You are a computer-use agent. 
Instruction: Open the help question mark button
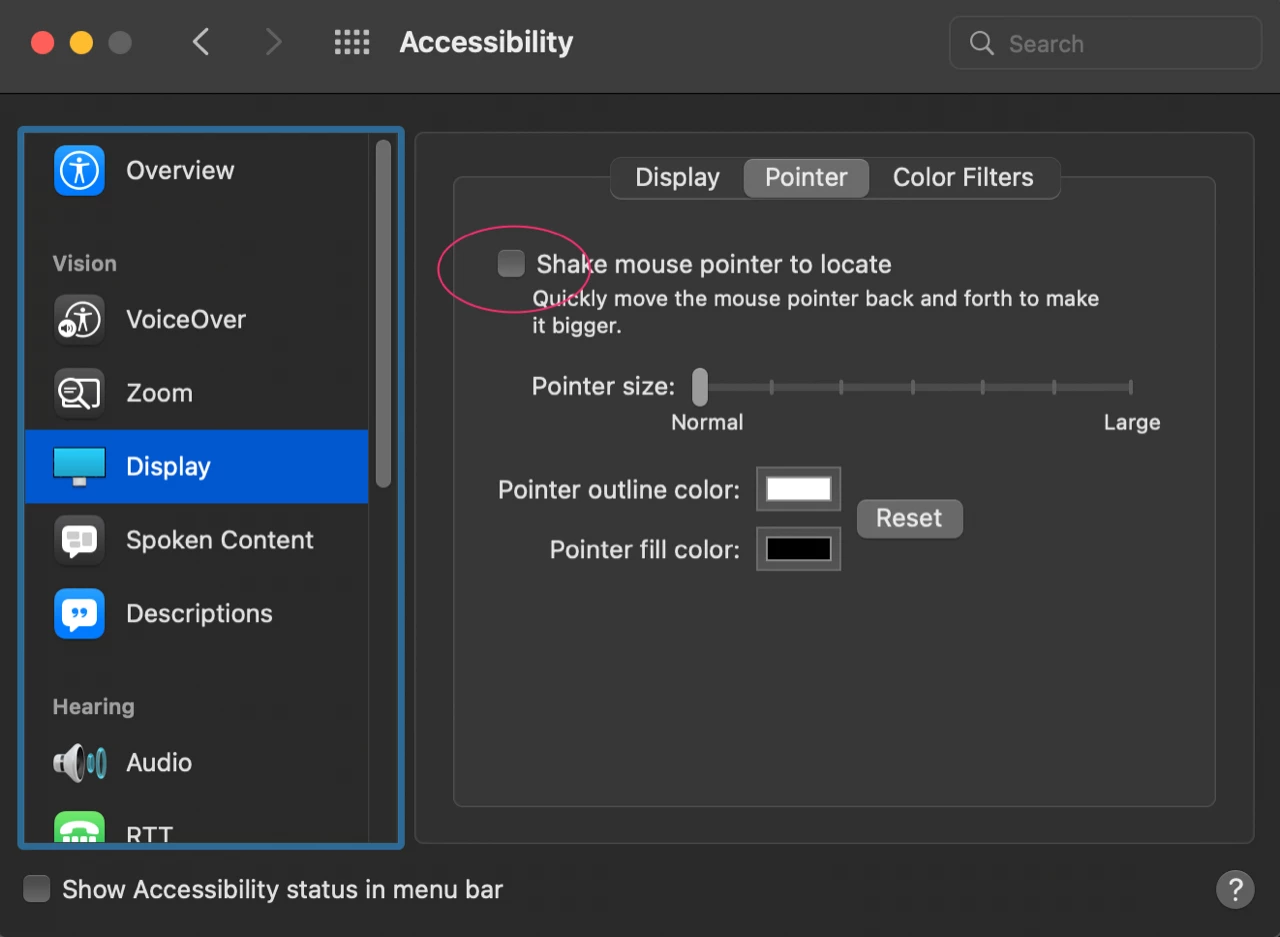pos(1235,888)
